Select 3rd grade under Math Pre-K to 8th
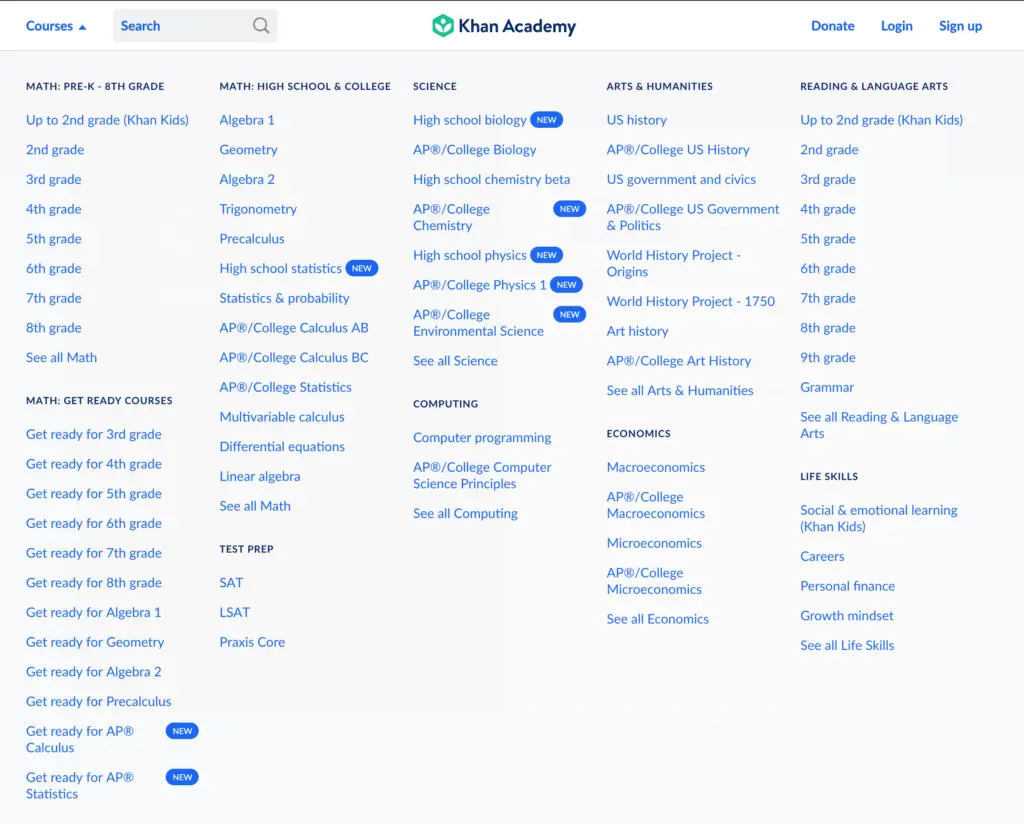 tap(54, 180)
